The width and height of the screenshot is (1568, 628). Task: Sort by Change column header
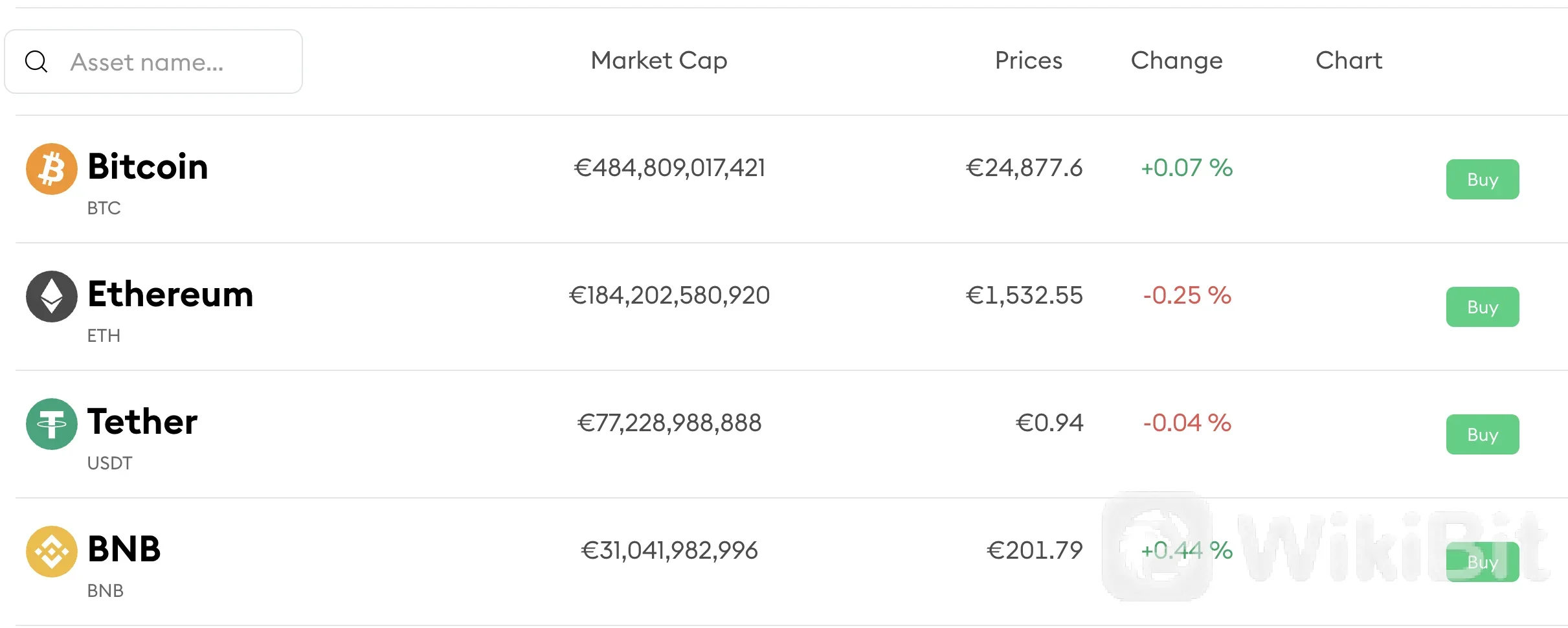coord(1177,62)
